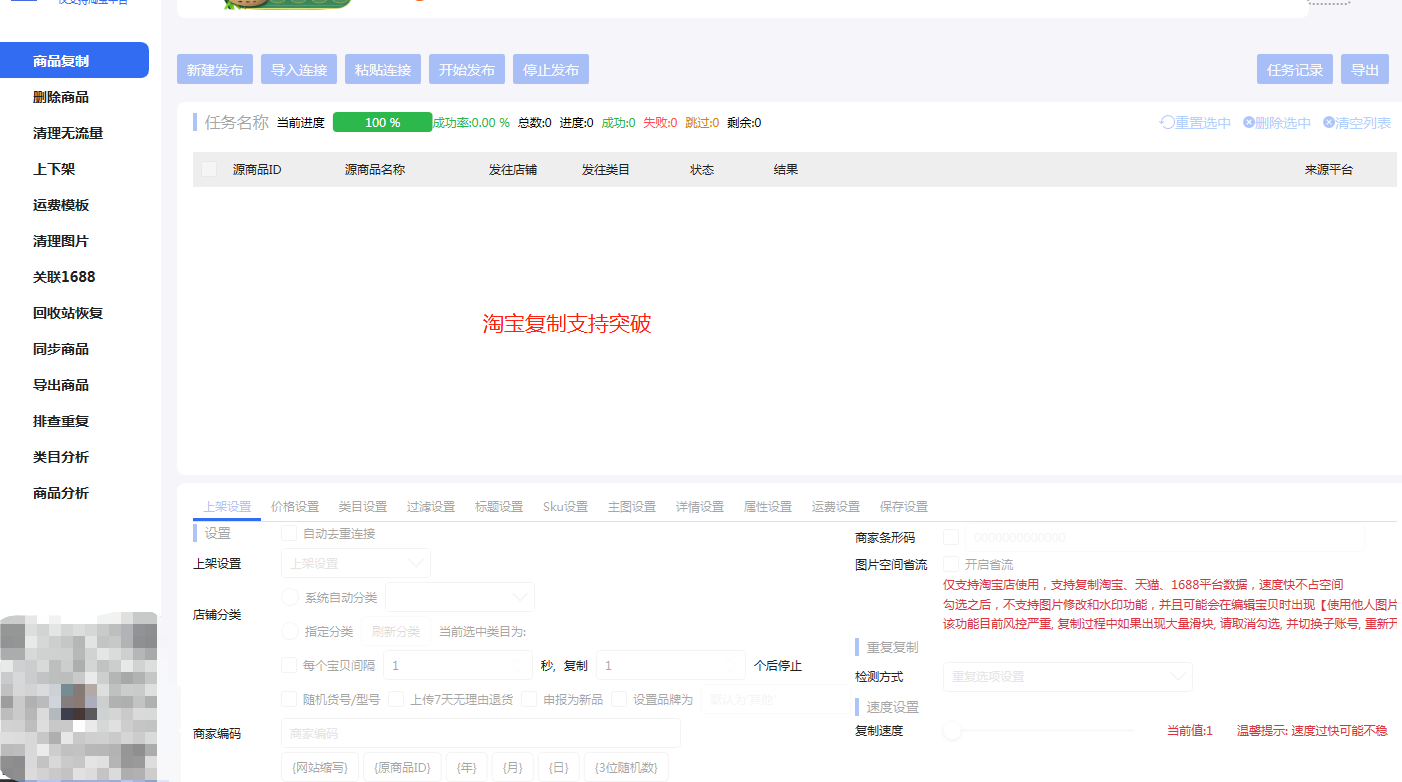Click the 重置选中 reset icon

click(x=1167, y=122)
